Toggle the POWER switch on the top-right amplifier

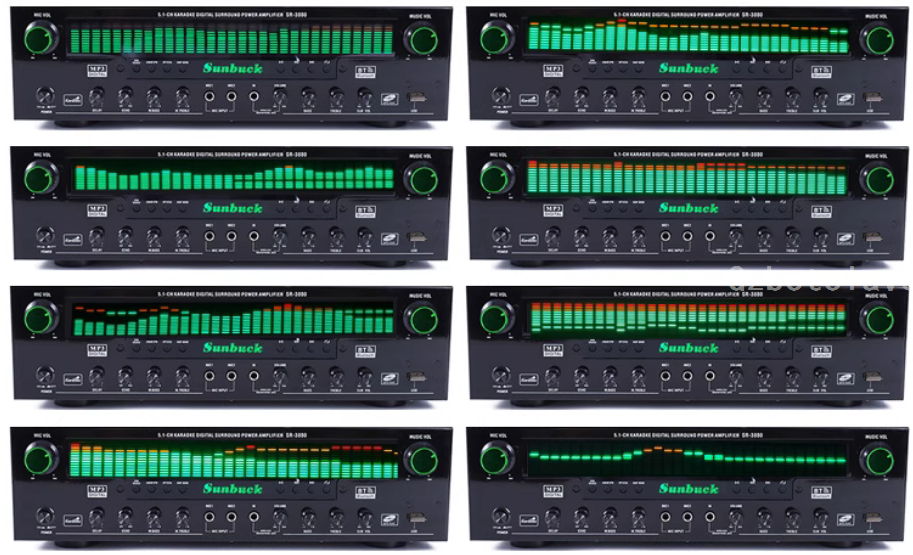coord(501,95)
